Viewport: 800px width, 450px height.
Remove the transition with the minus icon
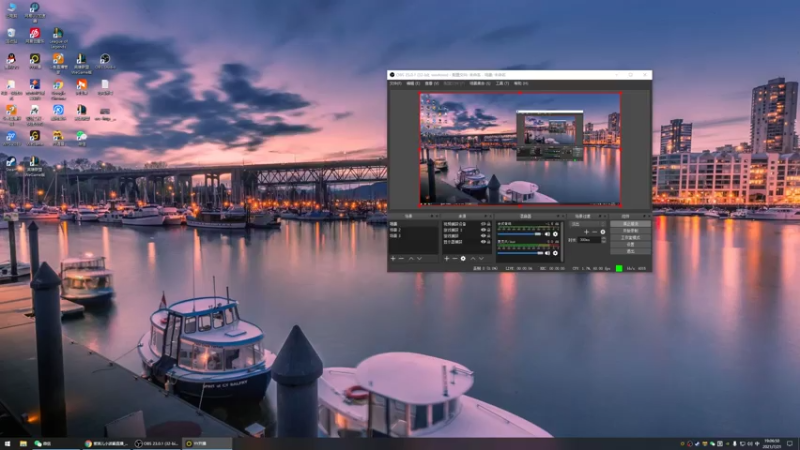(x=594, y=232)
